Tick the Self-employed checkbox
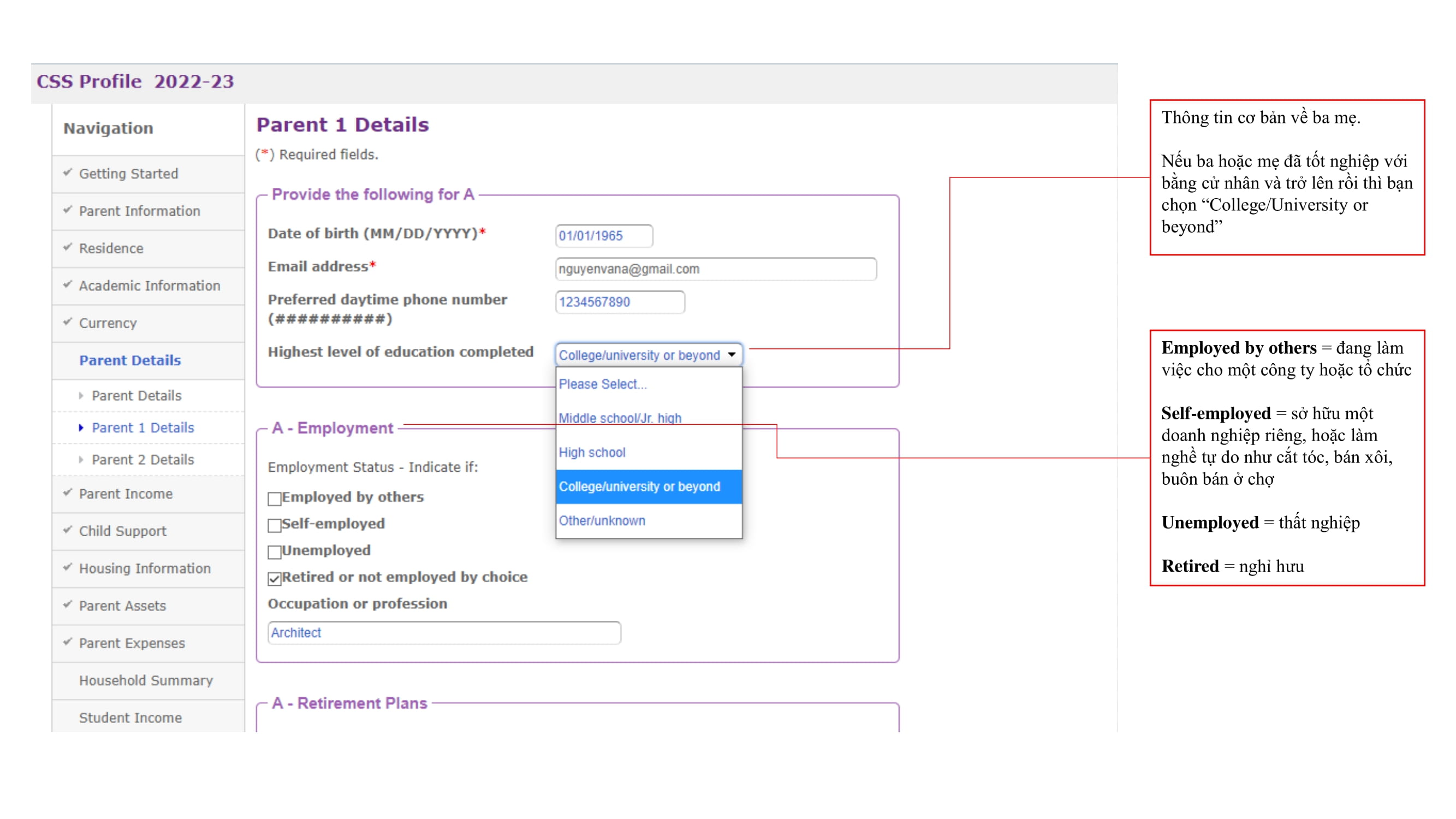Image resolution: width=1456 pixels, height=819 pixels. (275, 525)
